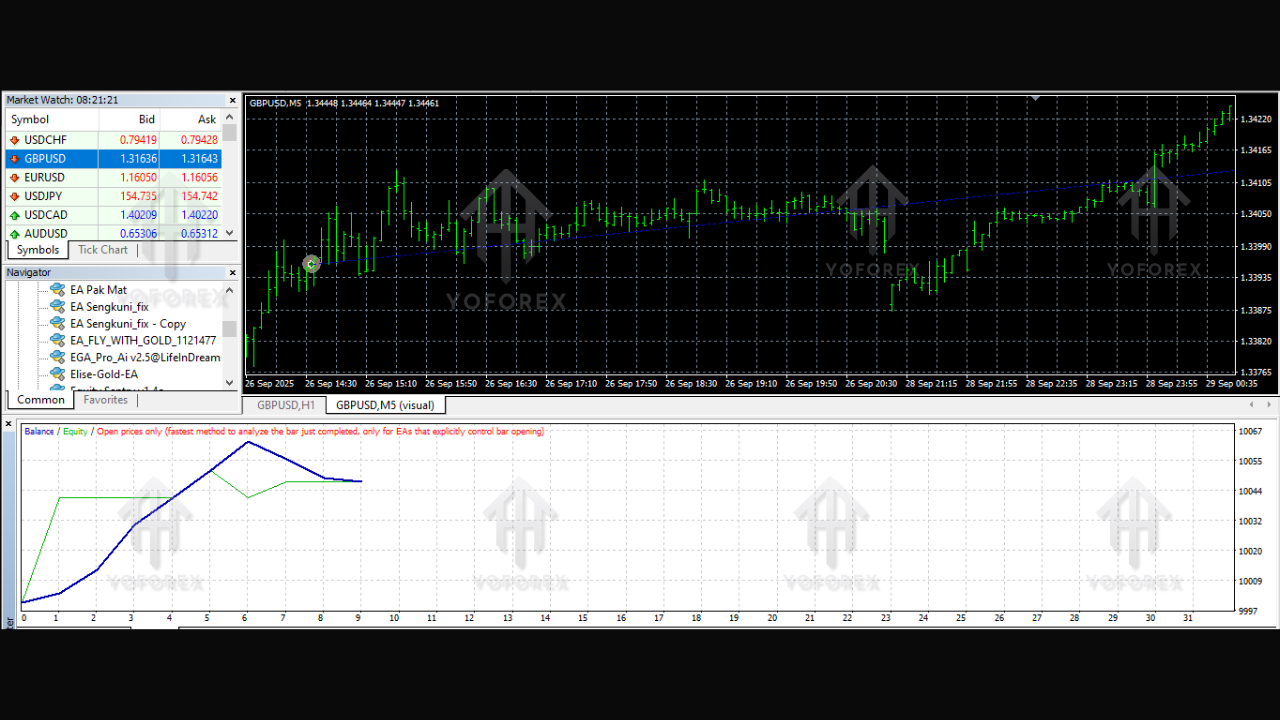Switch to the GBPUSD,H1 chart tab
This screenshot has height=720, width=1280.
point(285,405)
